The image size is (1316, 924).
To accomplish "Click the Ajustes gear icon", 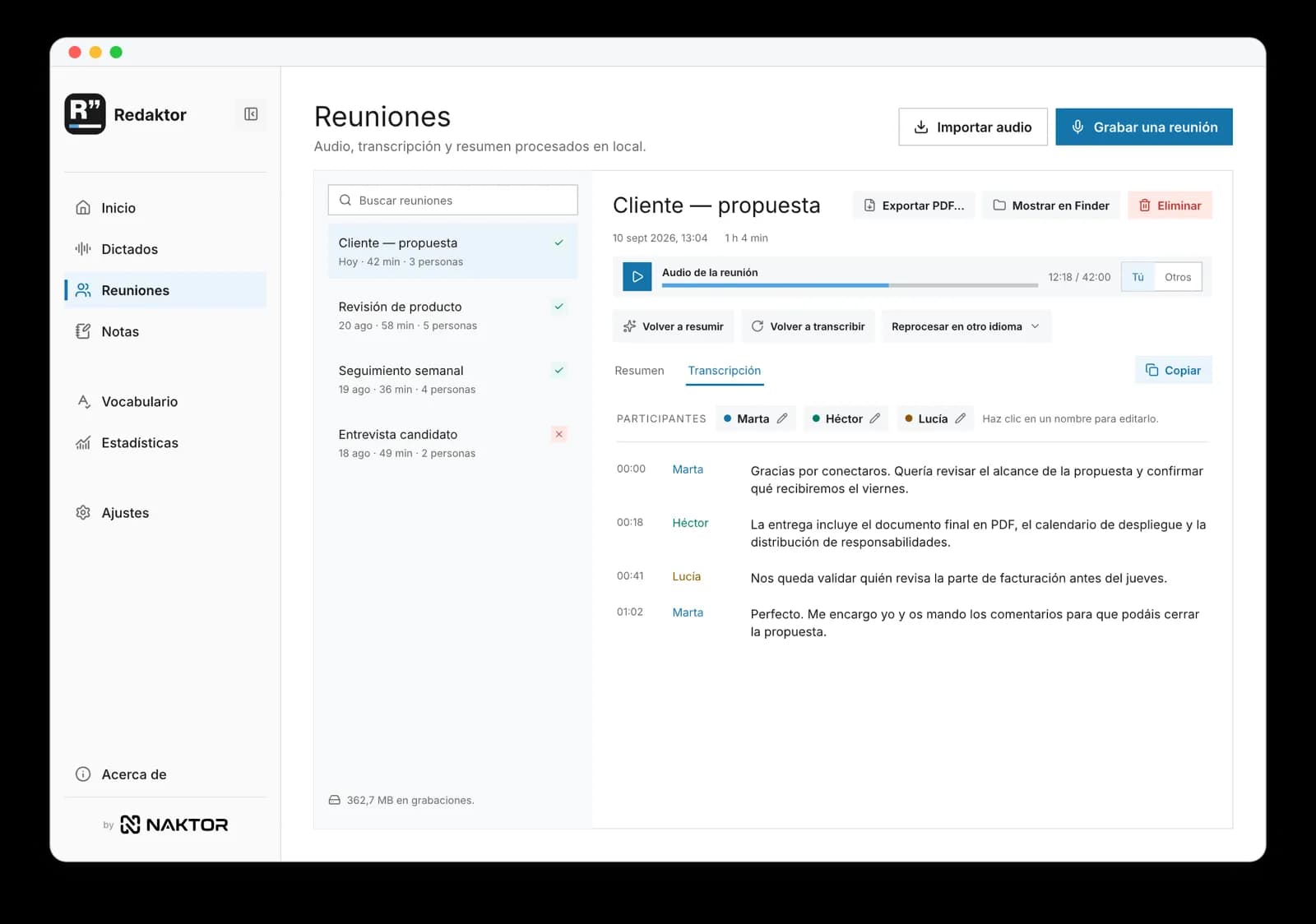I will 83,512.
